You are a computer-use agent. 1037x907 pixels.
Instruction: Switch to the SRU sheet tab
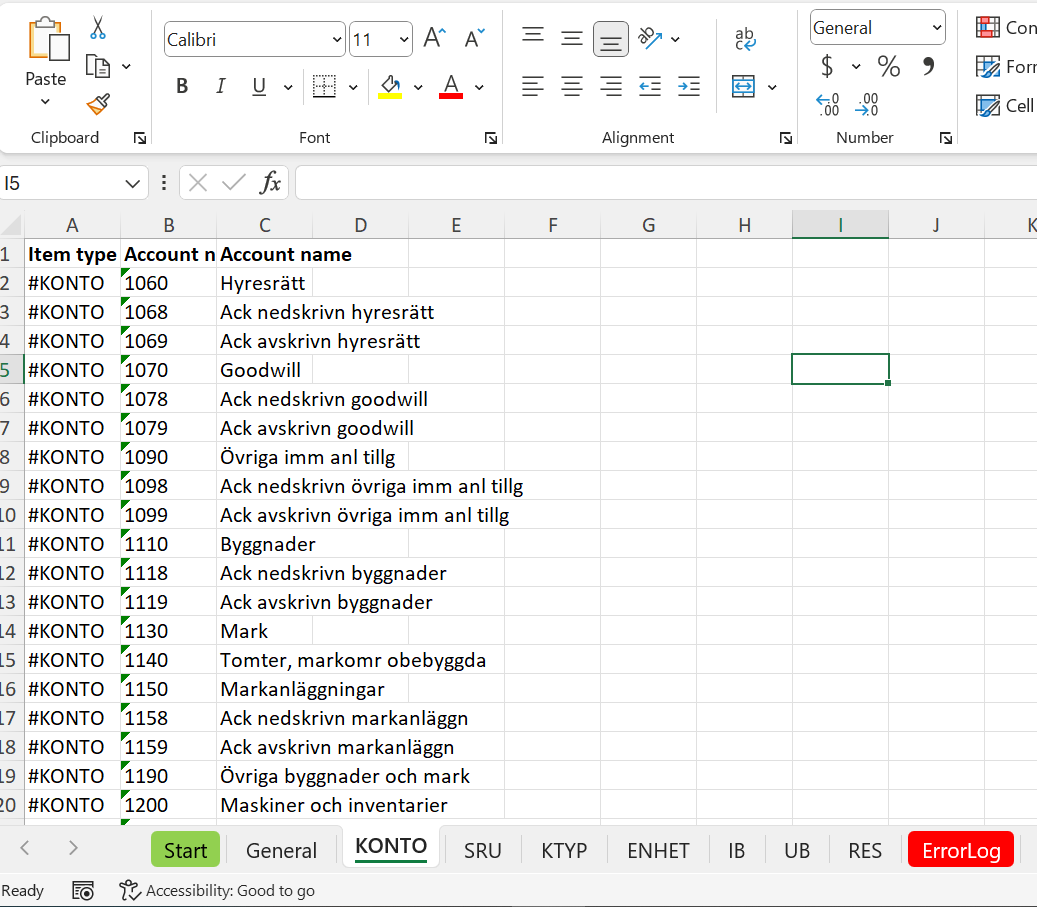click(x=483, y=850)
